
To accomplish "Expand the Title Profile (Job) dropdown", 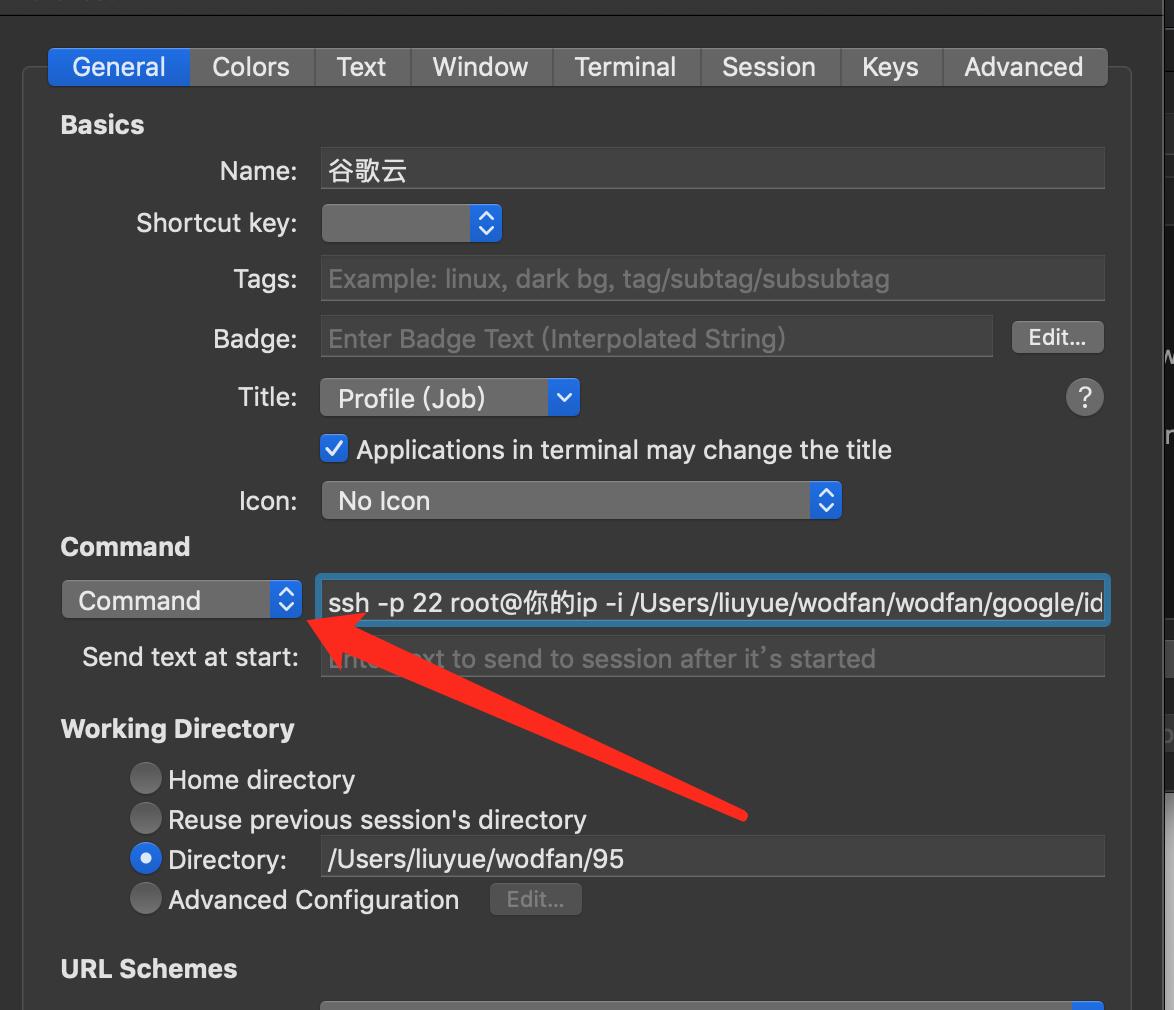I will tap(449, 398).
